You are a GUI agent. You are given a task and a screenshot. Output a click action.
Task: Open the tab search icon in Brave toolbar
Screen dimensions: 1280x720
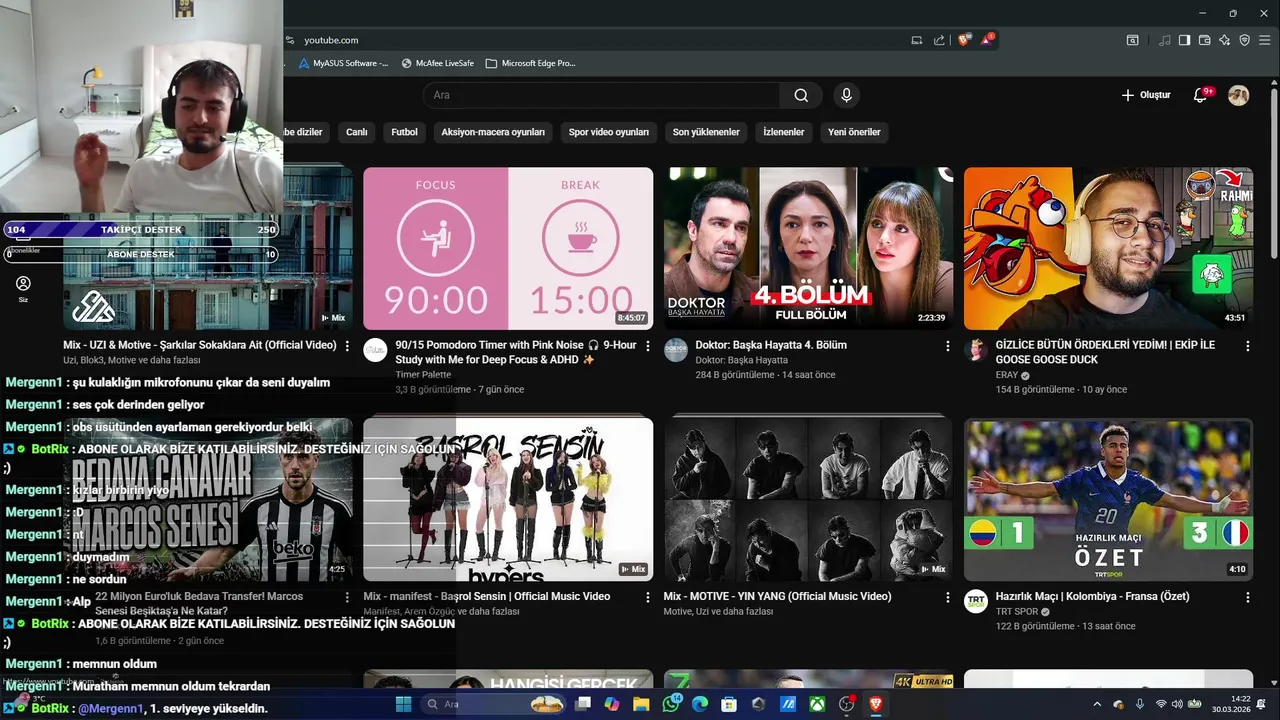tap(1132, 40)
